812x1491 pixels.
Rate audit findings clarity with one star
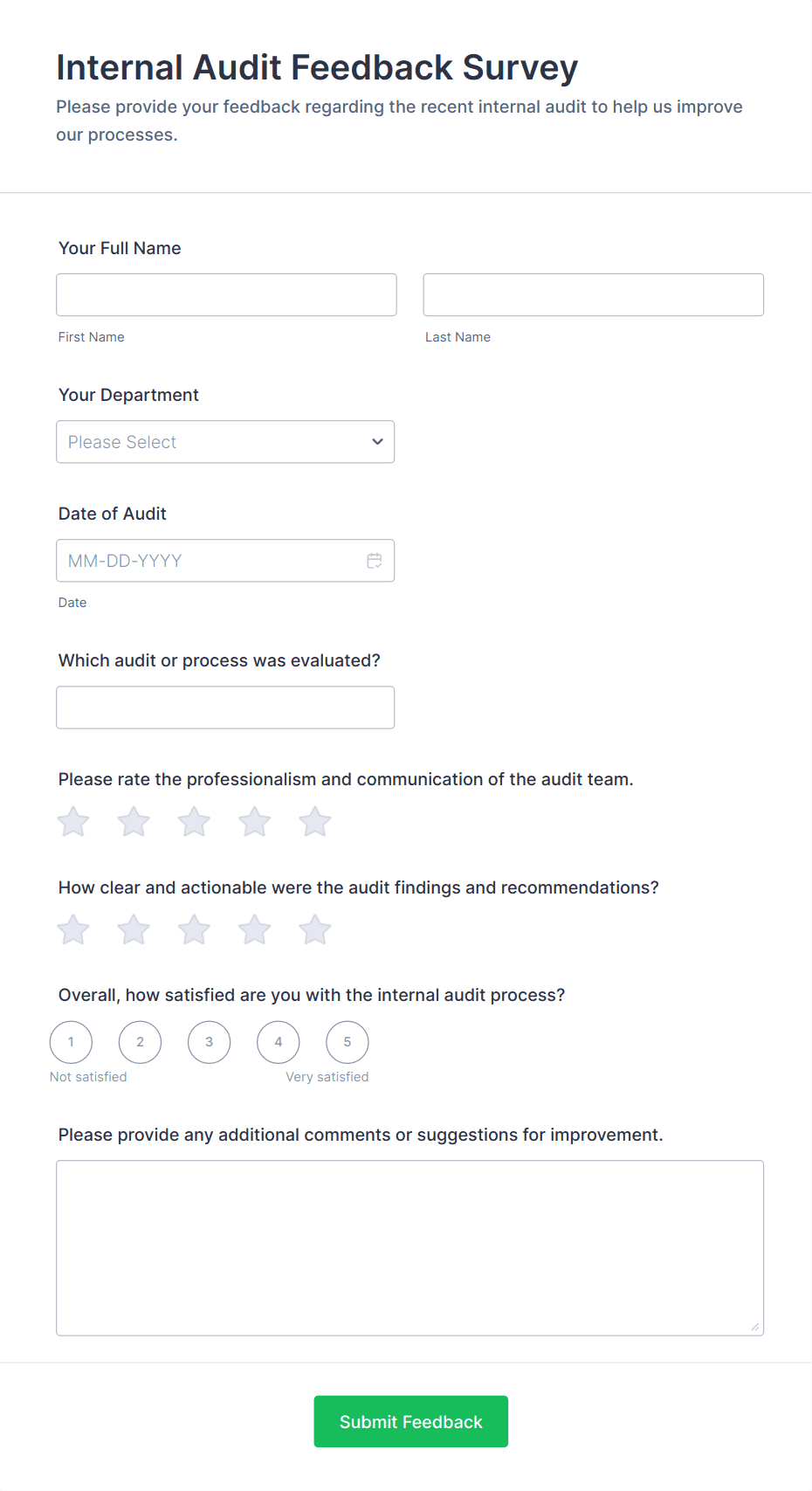[x=72, y=929]
